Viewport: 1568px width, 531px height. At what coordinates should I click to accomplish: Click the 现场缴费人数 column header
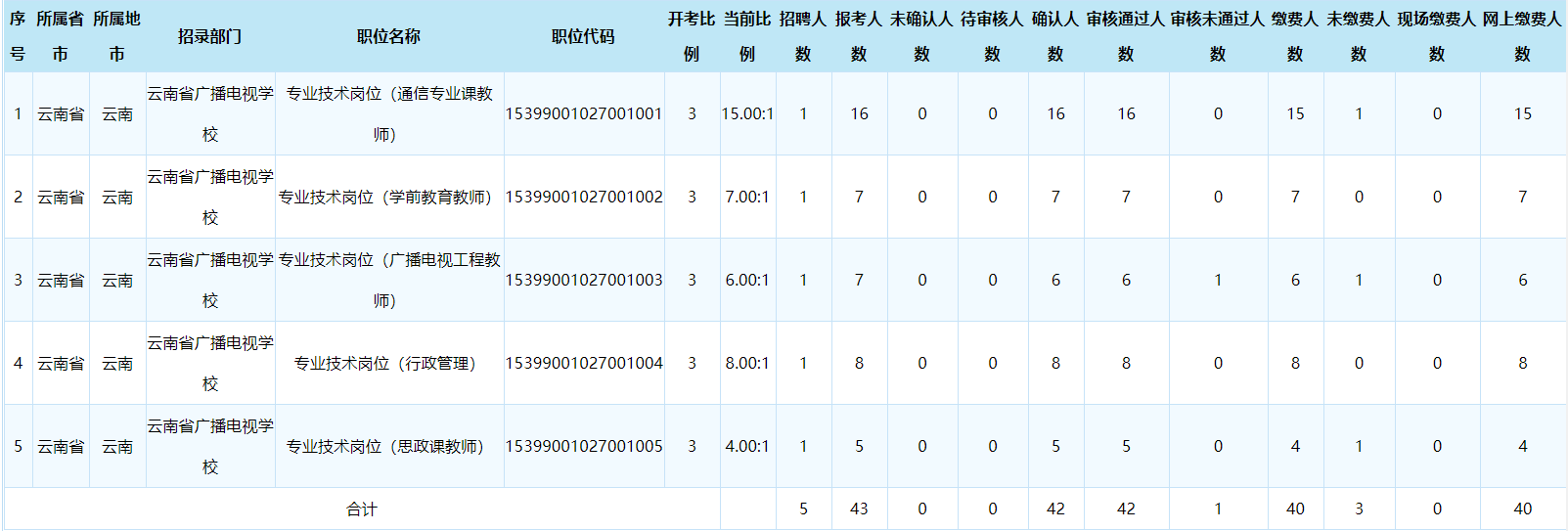[1436, 36]
